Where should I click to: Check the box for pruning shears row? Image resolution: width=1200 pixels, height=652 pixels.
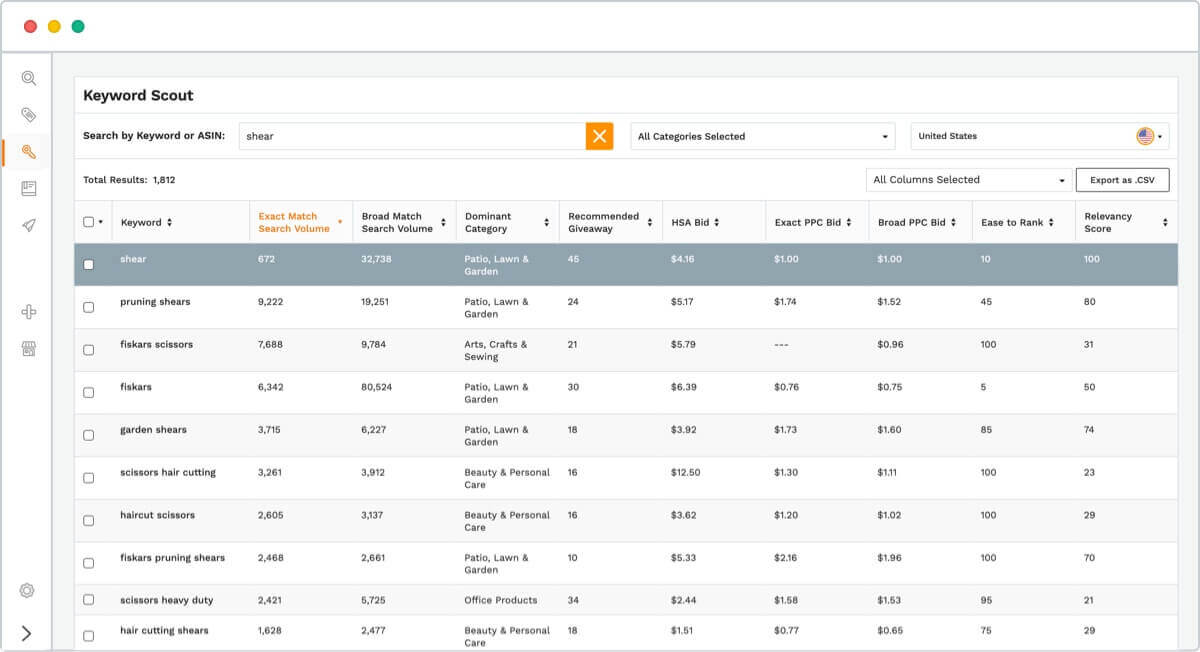pyautogui.click(x=89, y=307)
